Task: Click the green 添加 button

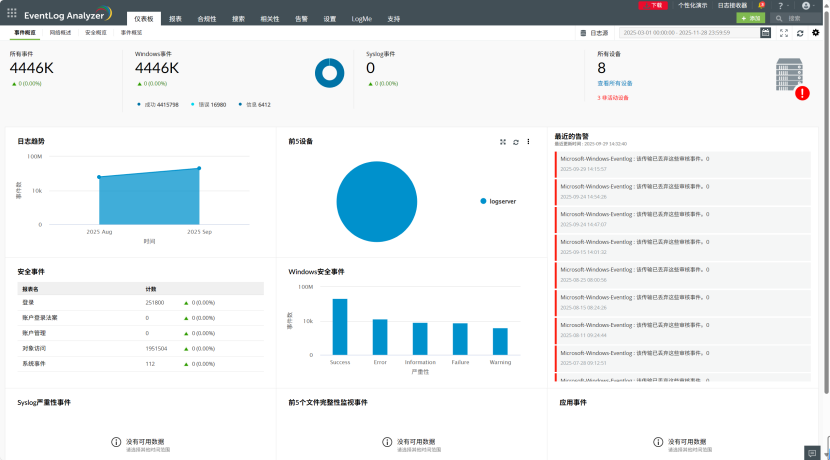Action: click(751, 18)
